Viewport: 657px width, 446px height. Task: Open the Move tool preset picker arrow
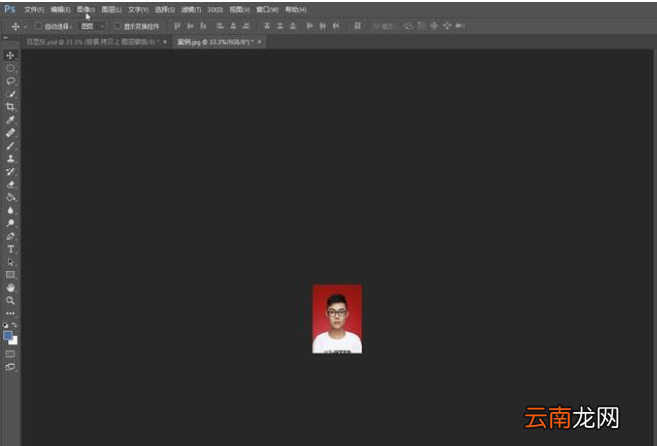point(25,26)
